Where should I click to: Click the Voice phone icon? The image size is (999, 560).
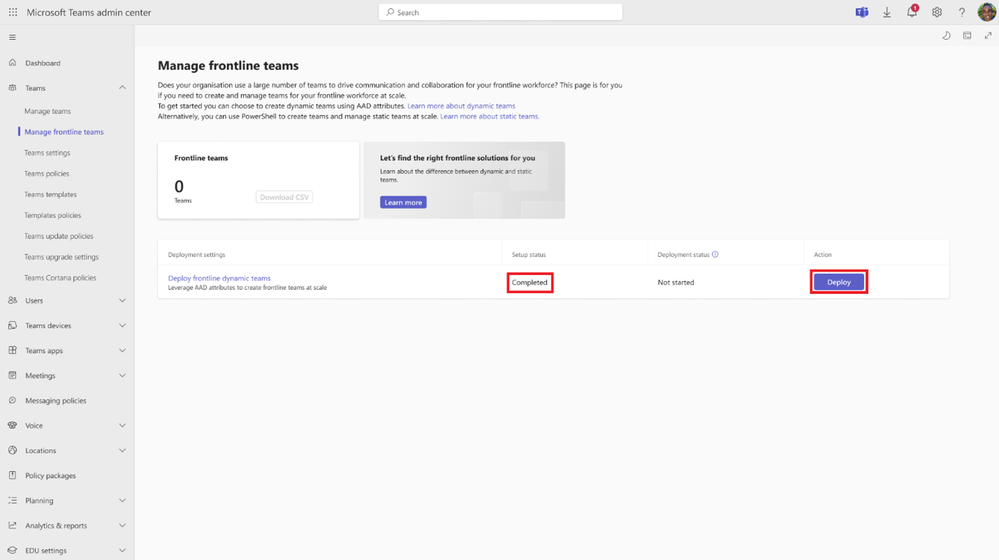(x=12, y=426)
